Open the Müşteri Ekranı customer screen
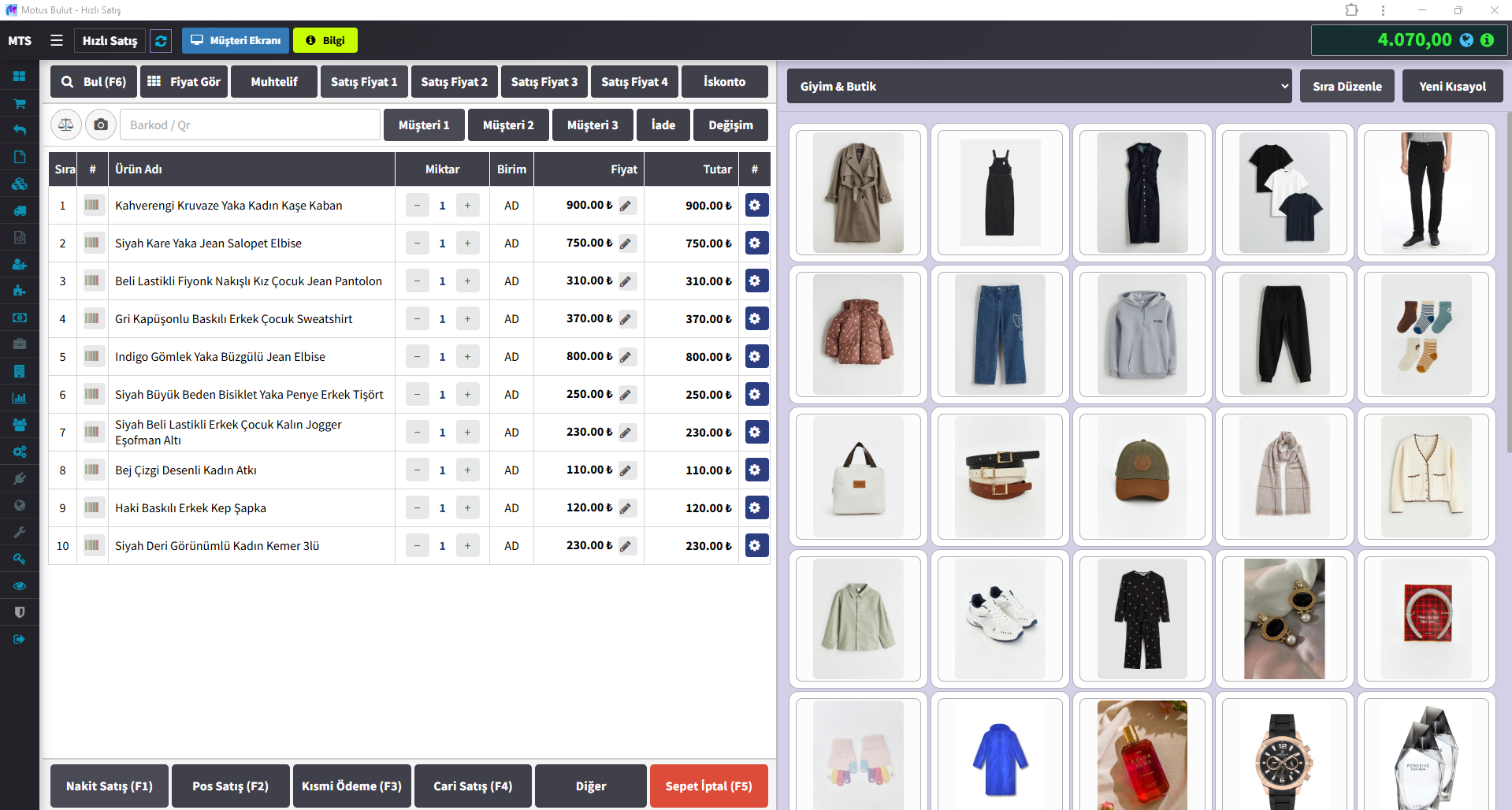The image size is (1512, 810). click(236, 41)
